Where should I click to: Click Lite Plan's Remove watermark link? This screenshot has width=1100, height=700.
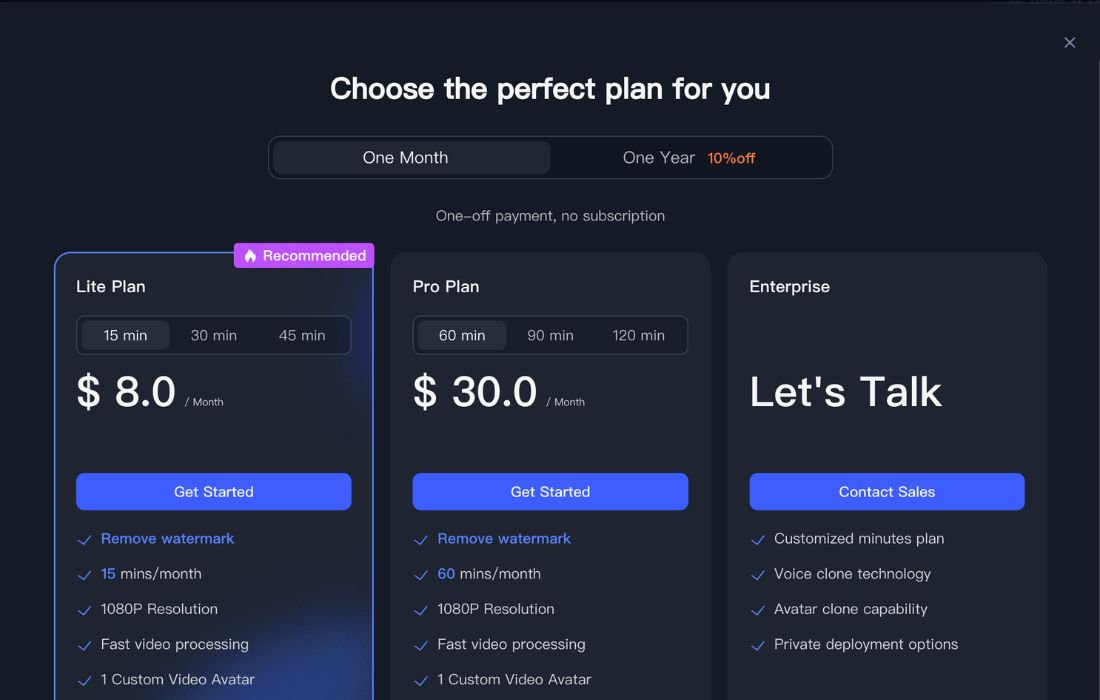[x=167, y=539]
